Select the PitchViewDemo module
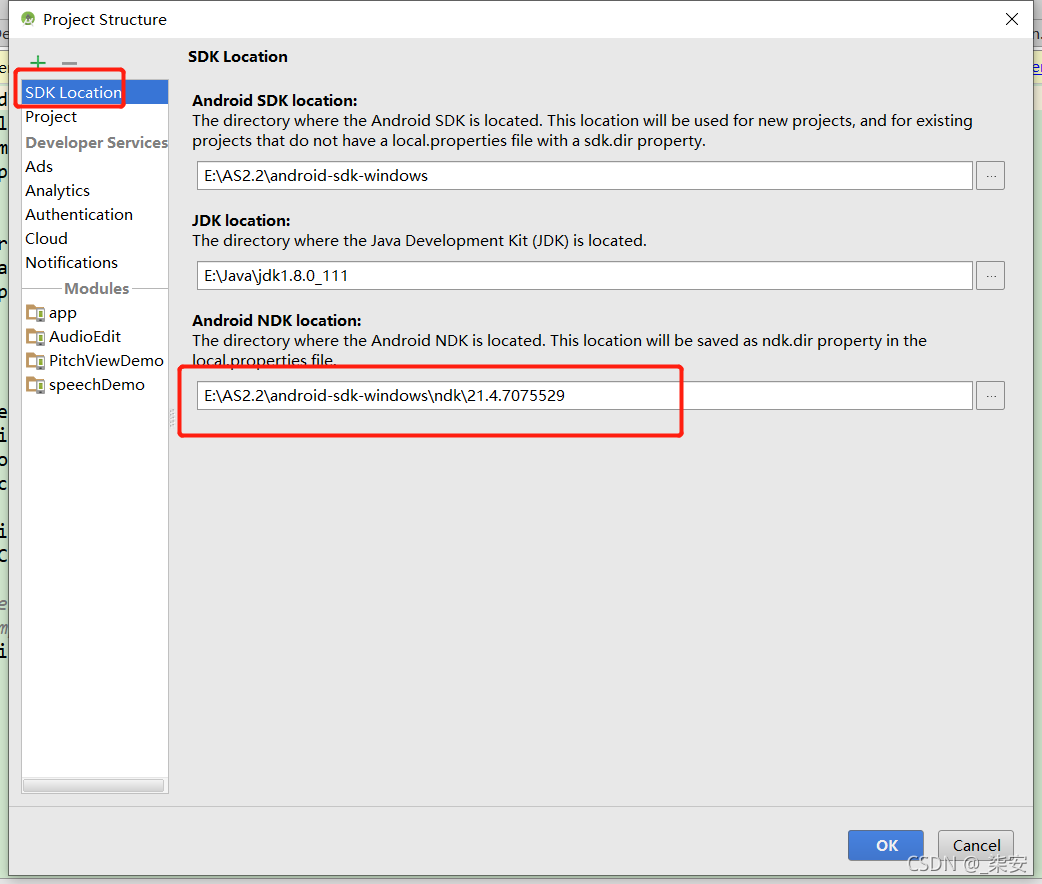This screenshot has width=1042, height=884. (x=106, y=360)
